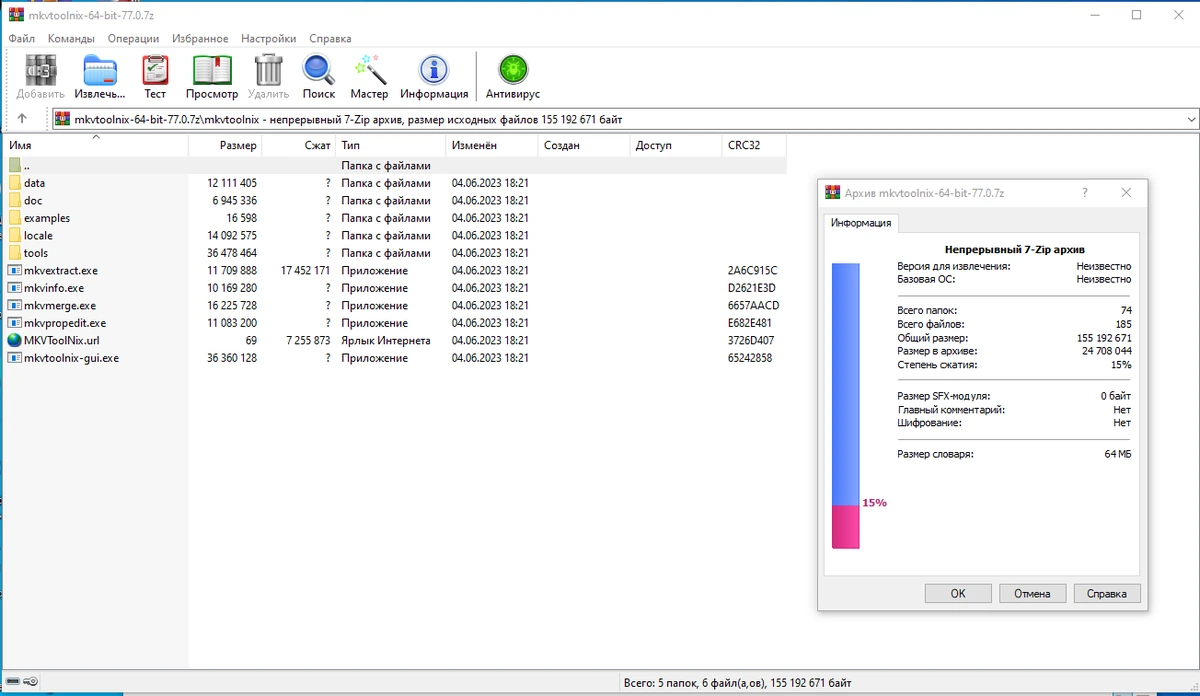Sort by the CRC32 column header
1200x696 pixels.
754,145
